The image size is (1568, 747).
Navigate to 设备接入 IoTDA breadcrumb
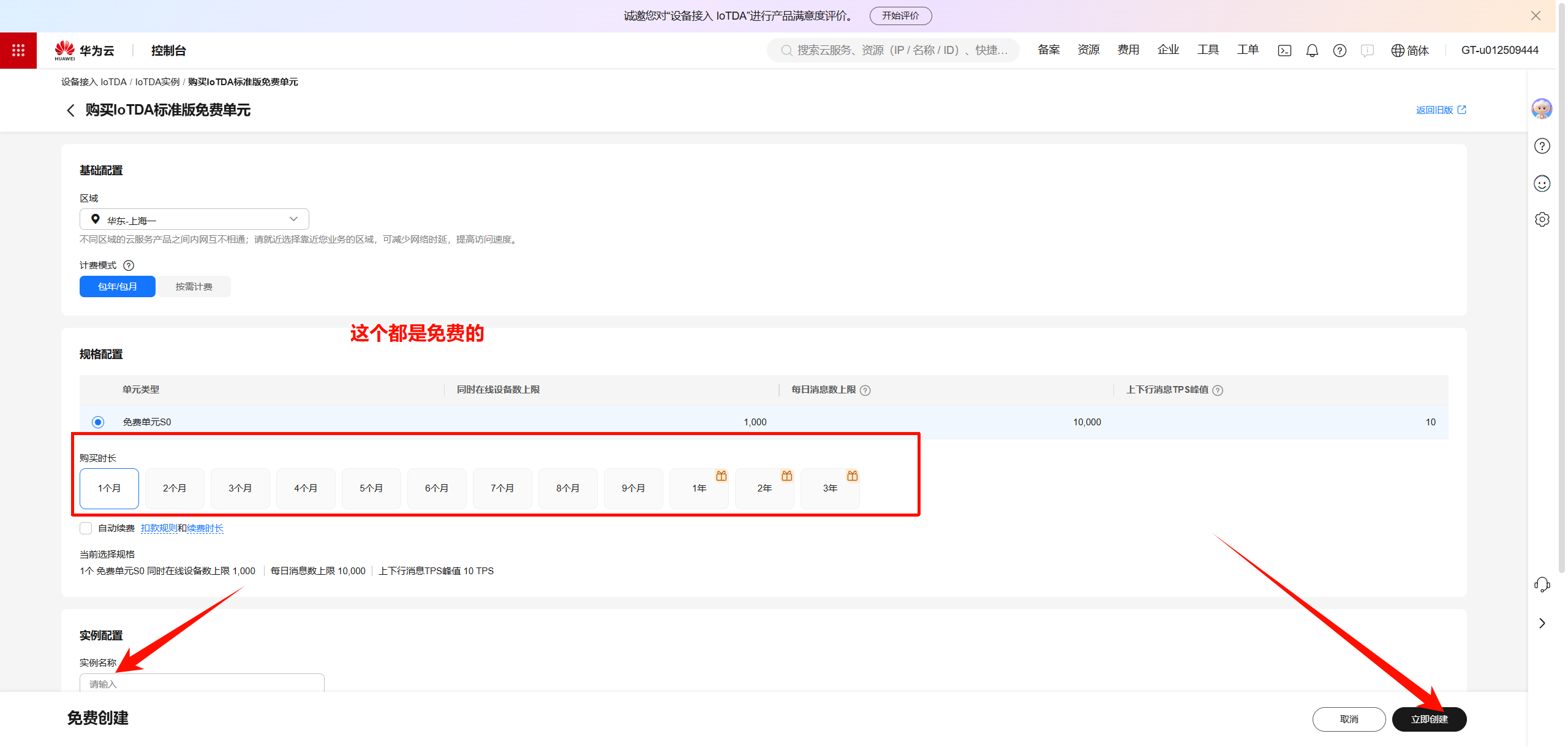coord(94,82)
